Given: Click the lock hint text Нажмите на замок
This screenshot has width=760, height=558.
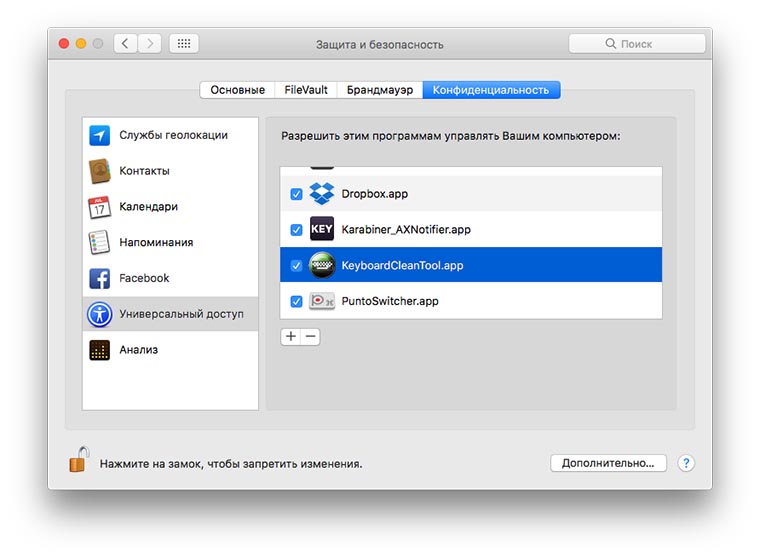Looking at the screenshot, I should [x=231, y=464].
